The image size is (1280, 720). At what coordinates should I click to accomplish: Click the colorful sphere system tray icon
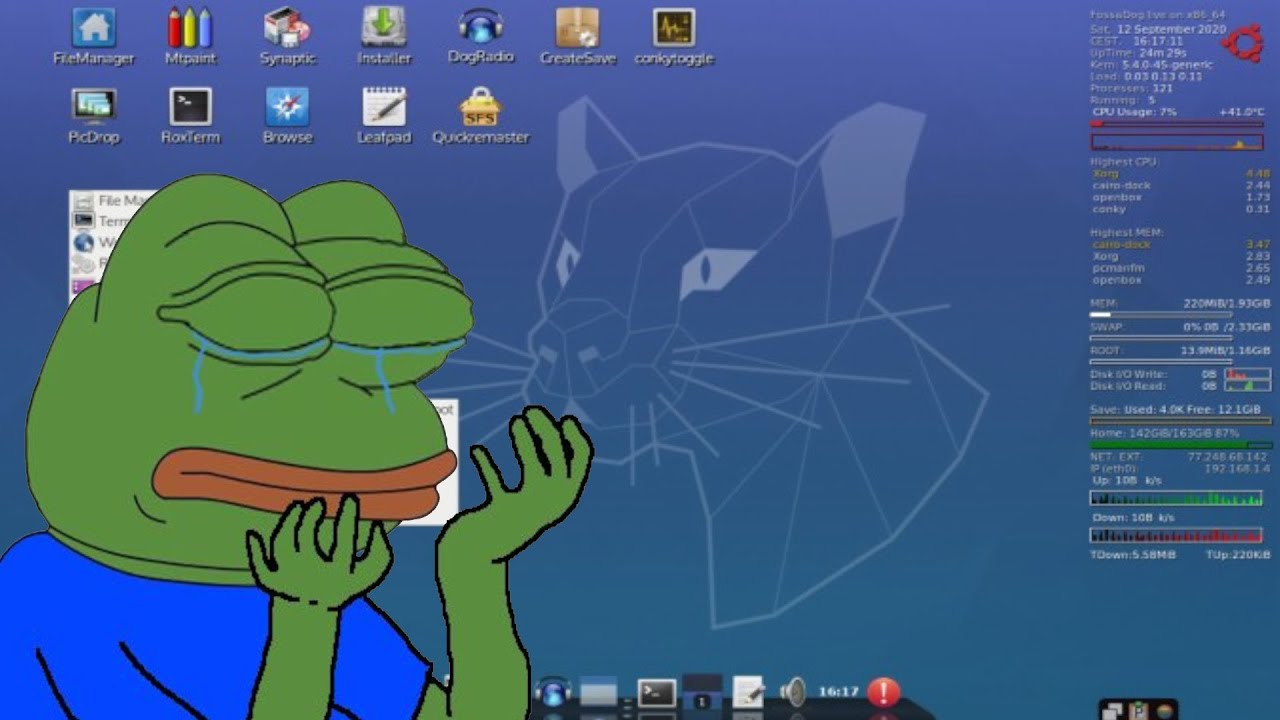pos(1164,711)
